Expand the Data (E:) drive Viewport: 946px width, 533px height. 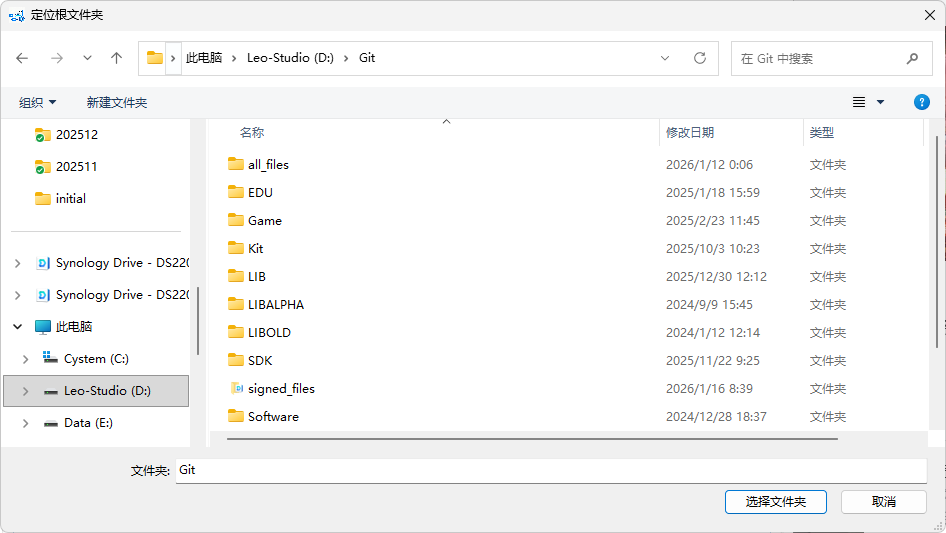[25, 423]
